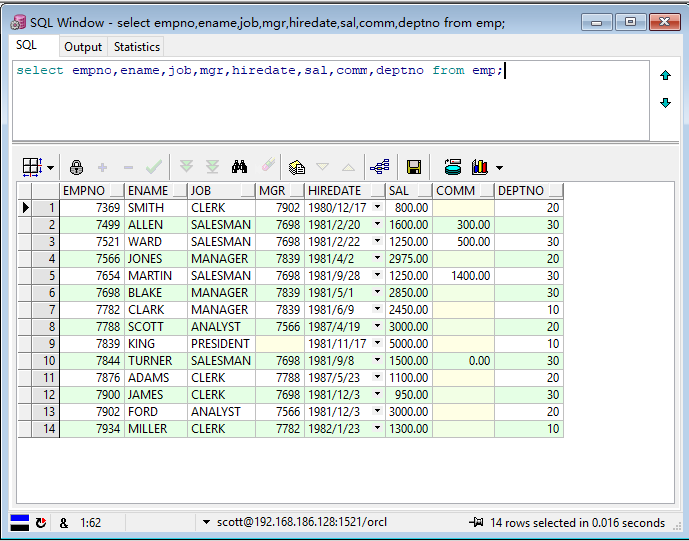Screen dimensions: 689x541
Task: Click the refresh icon in status bar
Action: click(x=41, y=523)
